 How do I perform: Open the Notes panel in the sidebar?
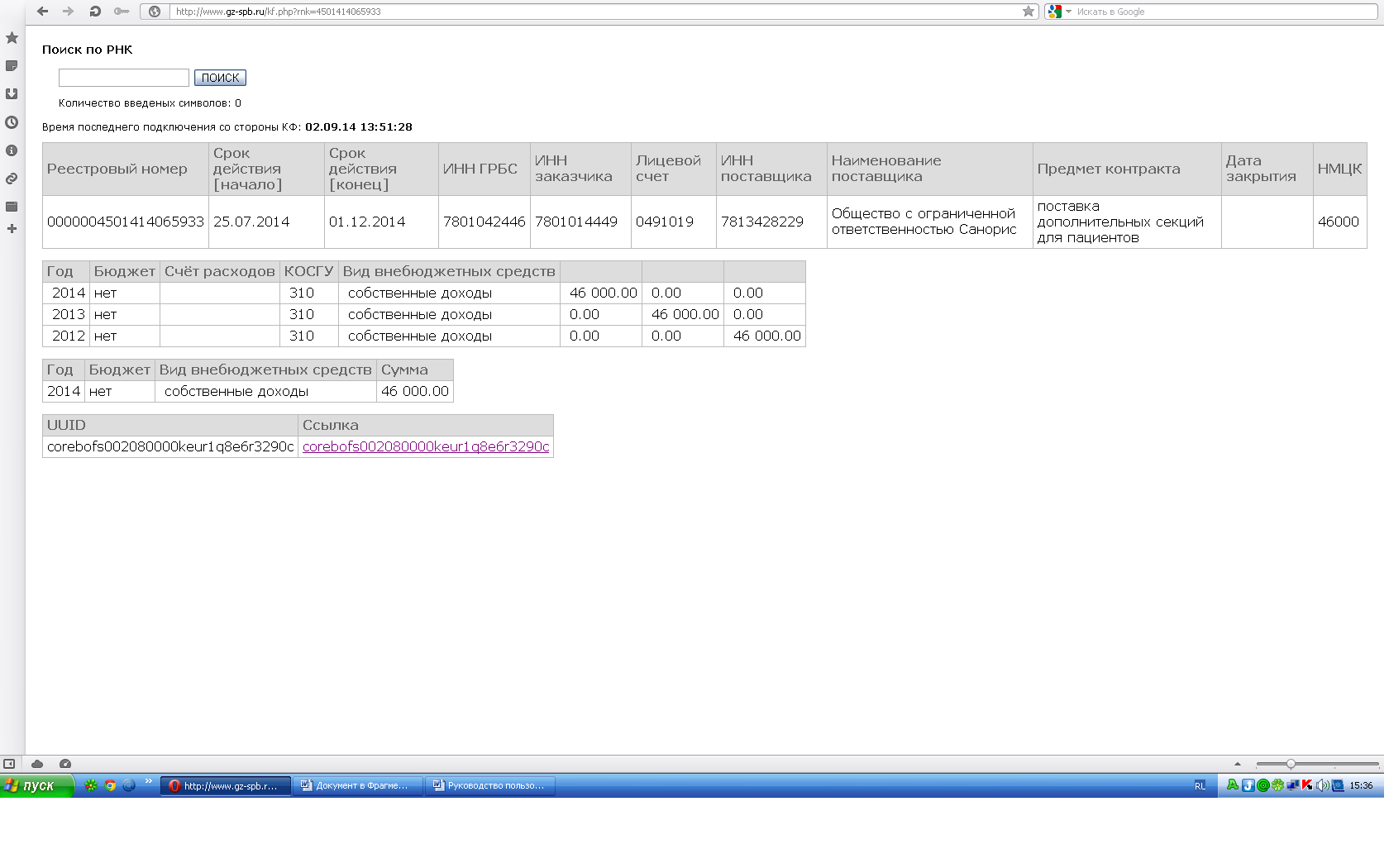12,66
